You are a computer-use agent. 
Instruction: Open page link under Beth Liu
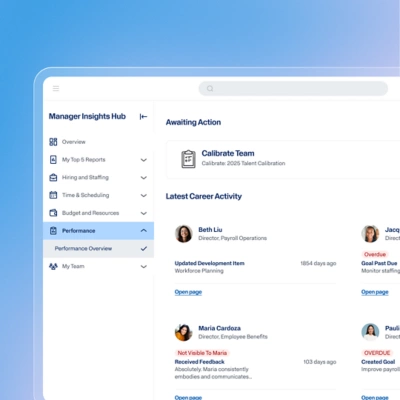pos(188,292)
